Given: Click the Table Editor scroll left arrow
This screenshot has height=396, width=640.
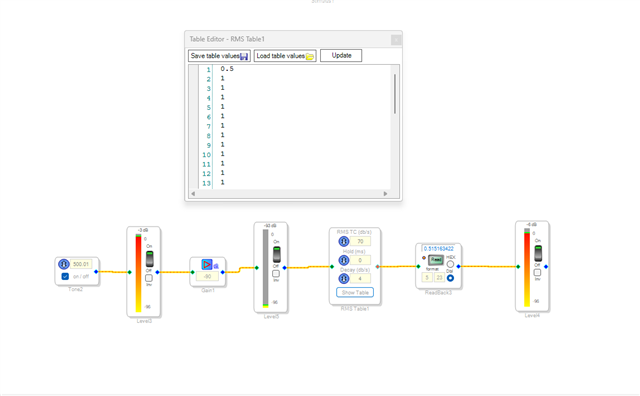Looking at the screenshot, I should point(193,194).
